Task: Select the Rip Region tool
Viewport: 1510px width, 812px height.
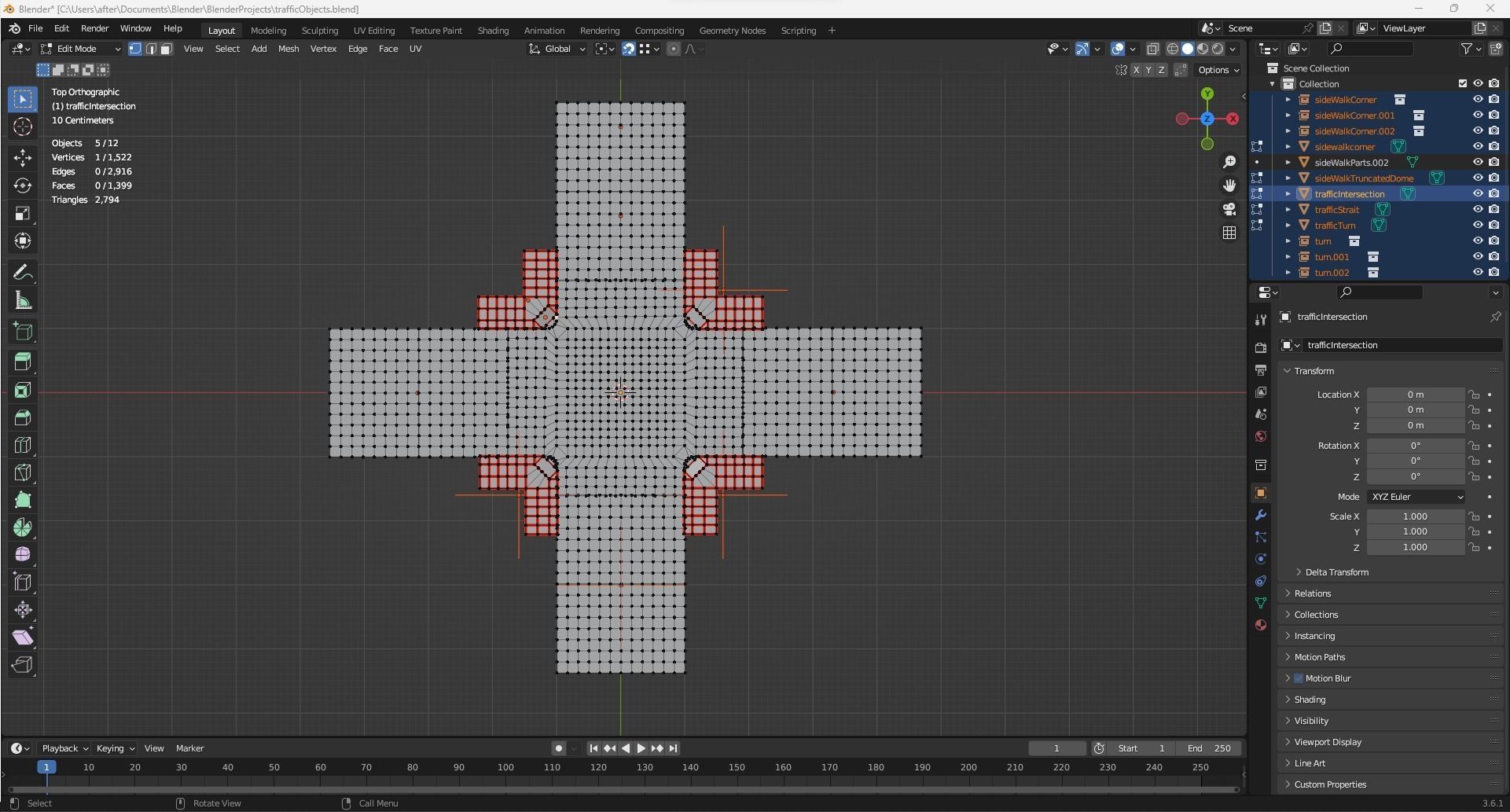Action: [23, 665]
